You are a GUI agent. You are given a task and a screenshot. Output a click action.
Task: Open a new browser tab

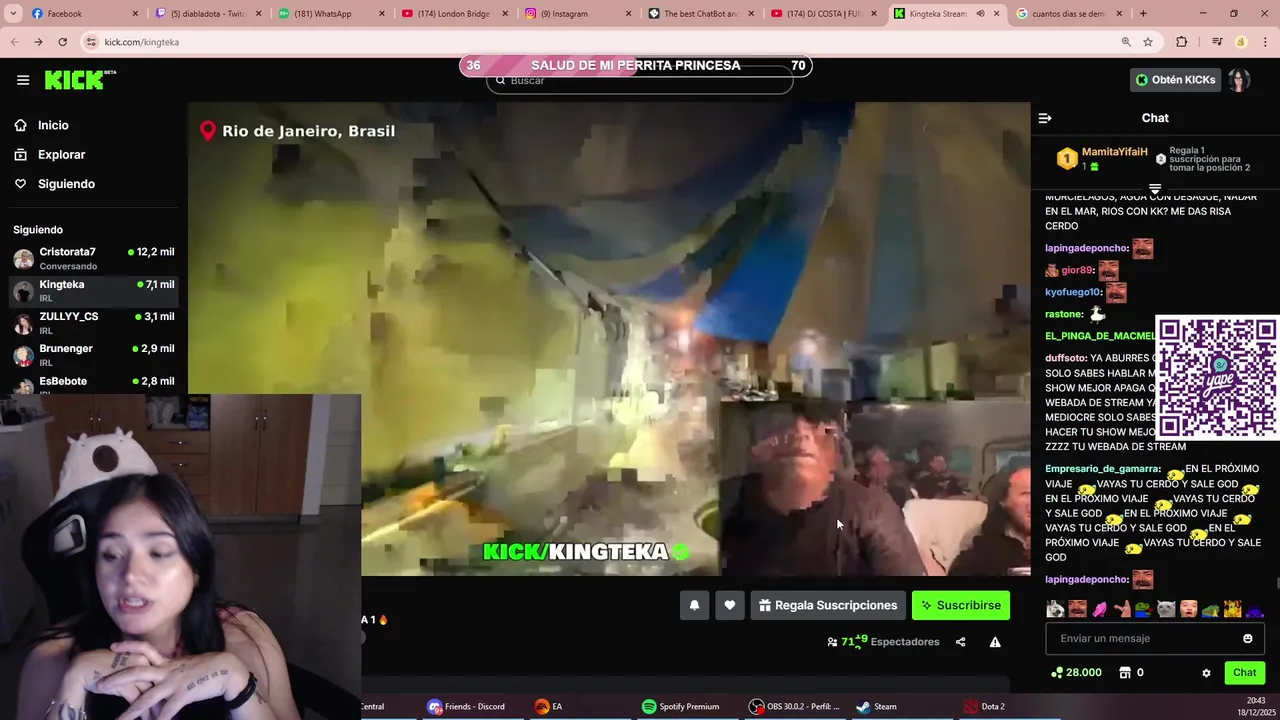tap(1143, 14)
